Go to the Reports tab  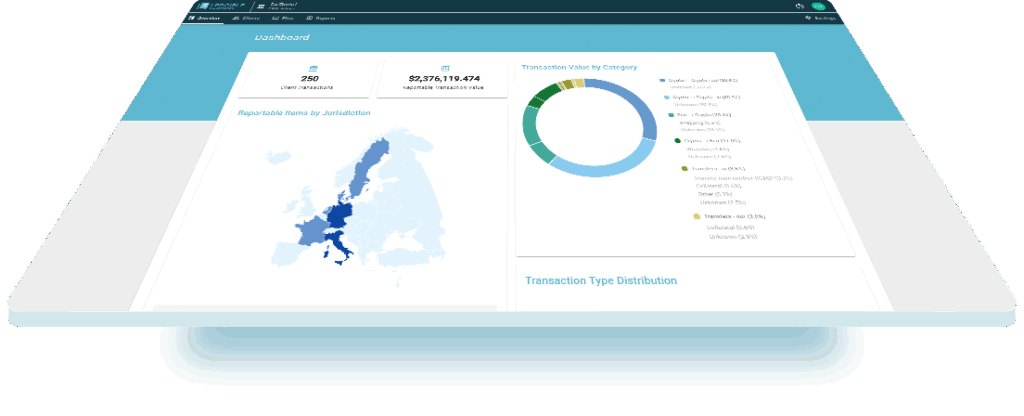tap(318, 18)
